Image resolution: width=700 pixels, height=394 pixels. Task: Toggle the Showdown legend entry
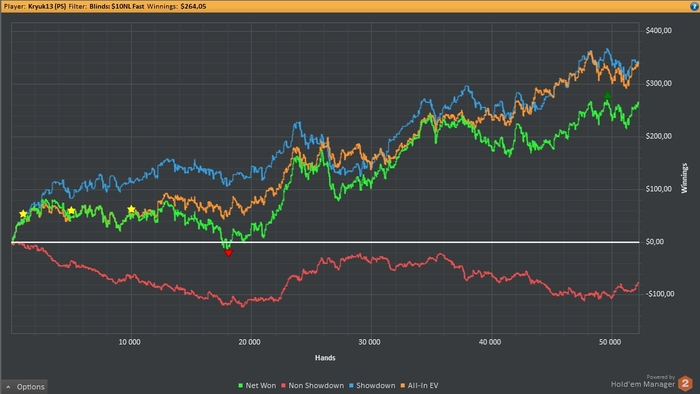372,386
